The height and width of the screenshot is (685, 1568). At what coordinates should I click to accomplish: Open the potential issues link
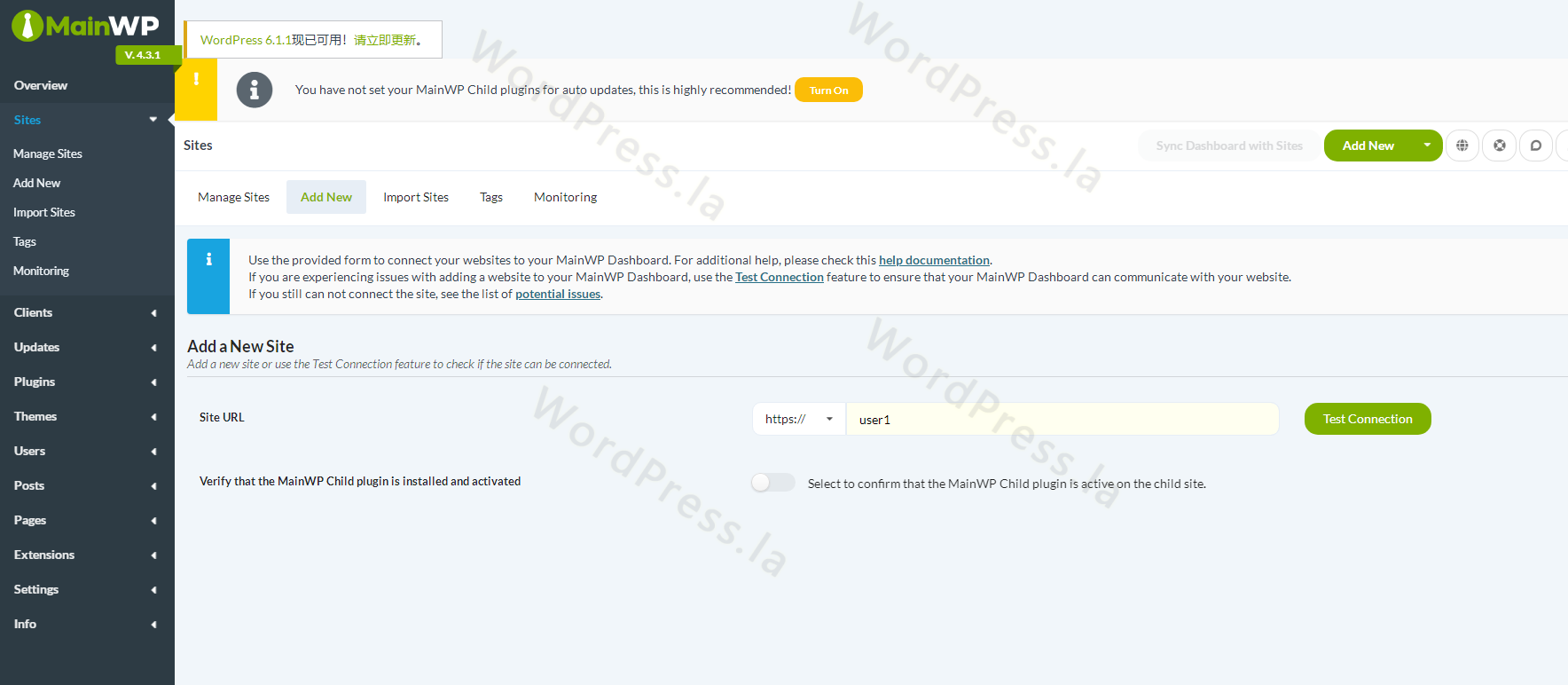point(558,294)
